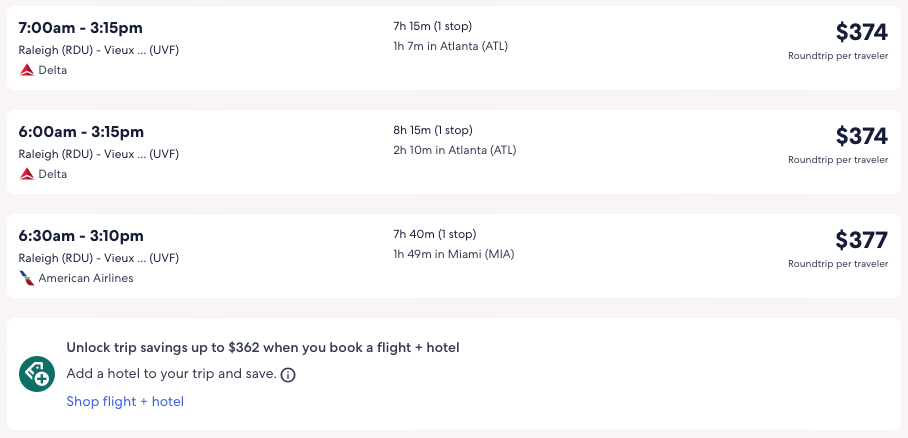The height and width of the screenshot is (438, 908).
Task: Click the 2h 10m in Atlanta layover text
Action: [x=454, y=150]
